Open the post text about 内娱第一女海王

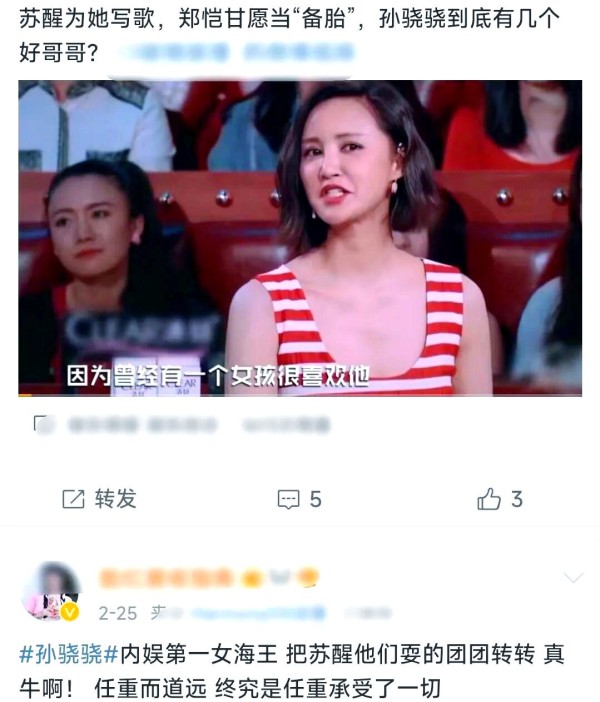click(x=291, y=672)
